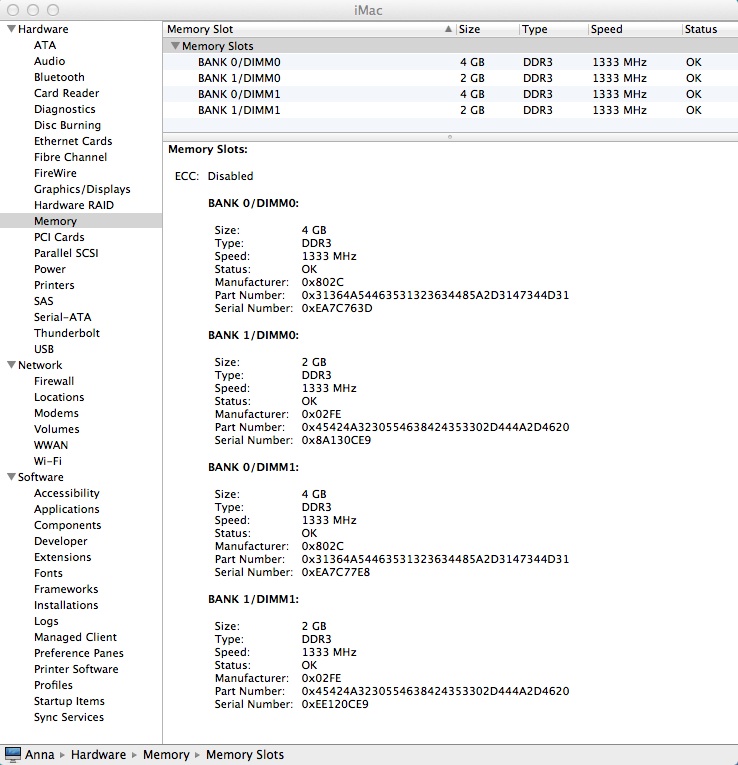Collapse the Hardware section triangle
Viewport: 738px width, 765px height.
pyautogui.click(x=11, y=29)
